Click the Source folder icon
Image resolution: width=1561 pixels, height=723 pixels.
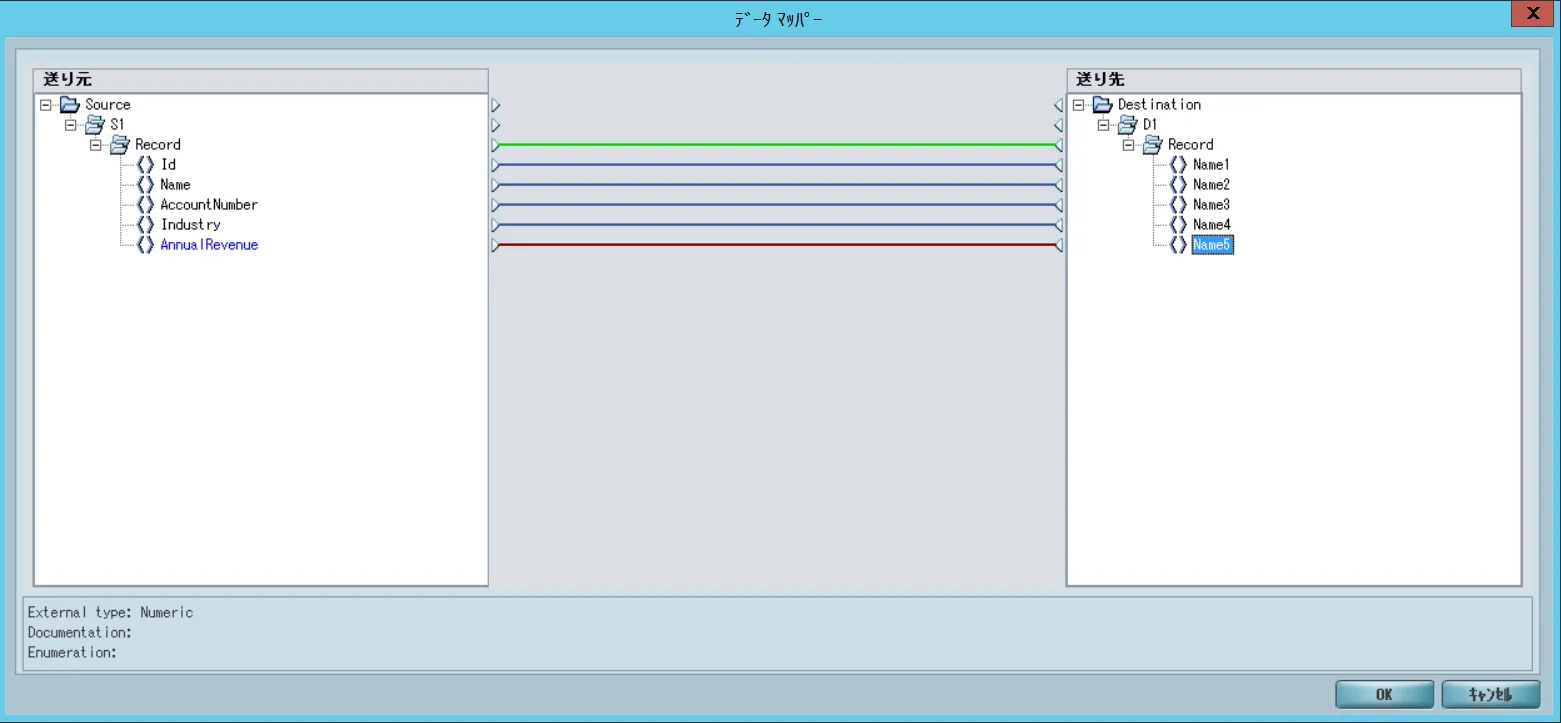(69, 105)
